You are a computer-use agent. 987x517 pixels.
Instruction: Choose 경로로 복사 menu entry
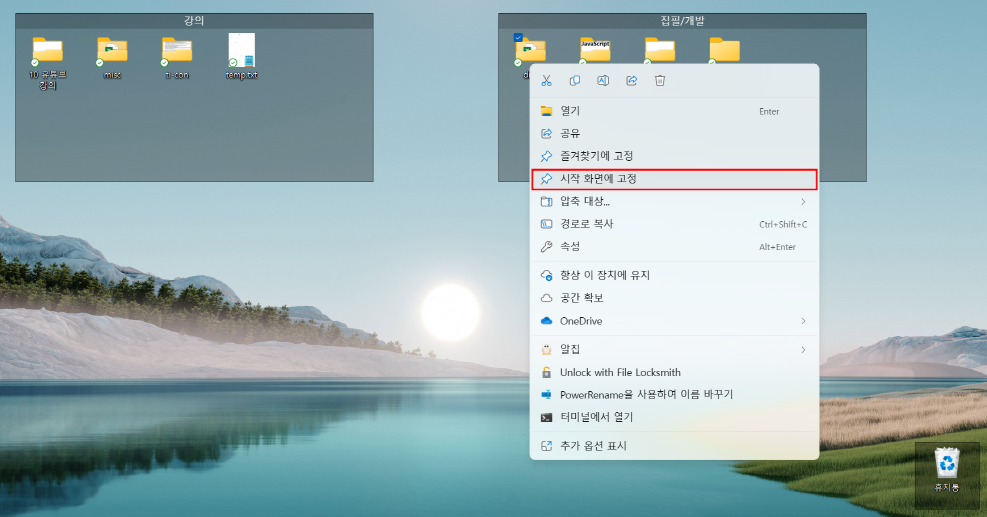pyautogui.click(x=674, y=224)
